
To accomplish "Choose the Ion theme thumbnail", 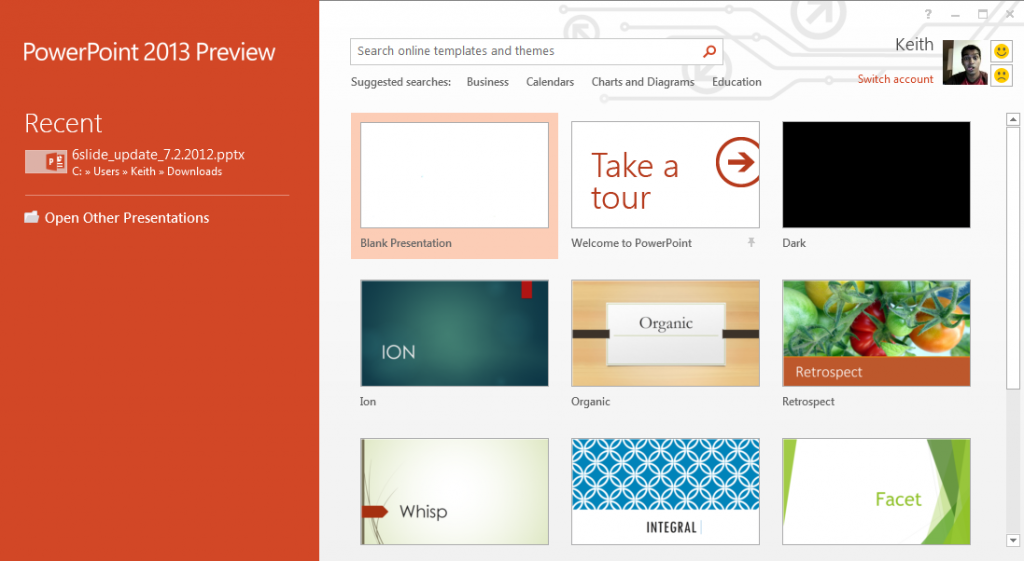I will [455, 333].
